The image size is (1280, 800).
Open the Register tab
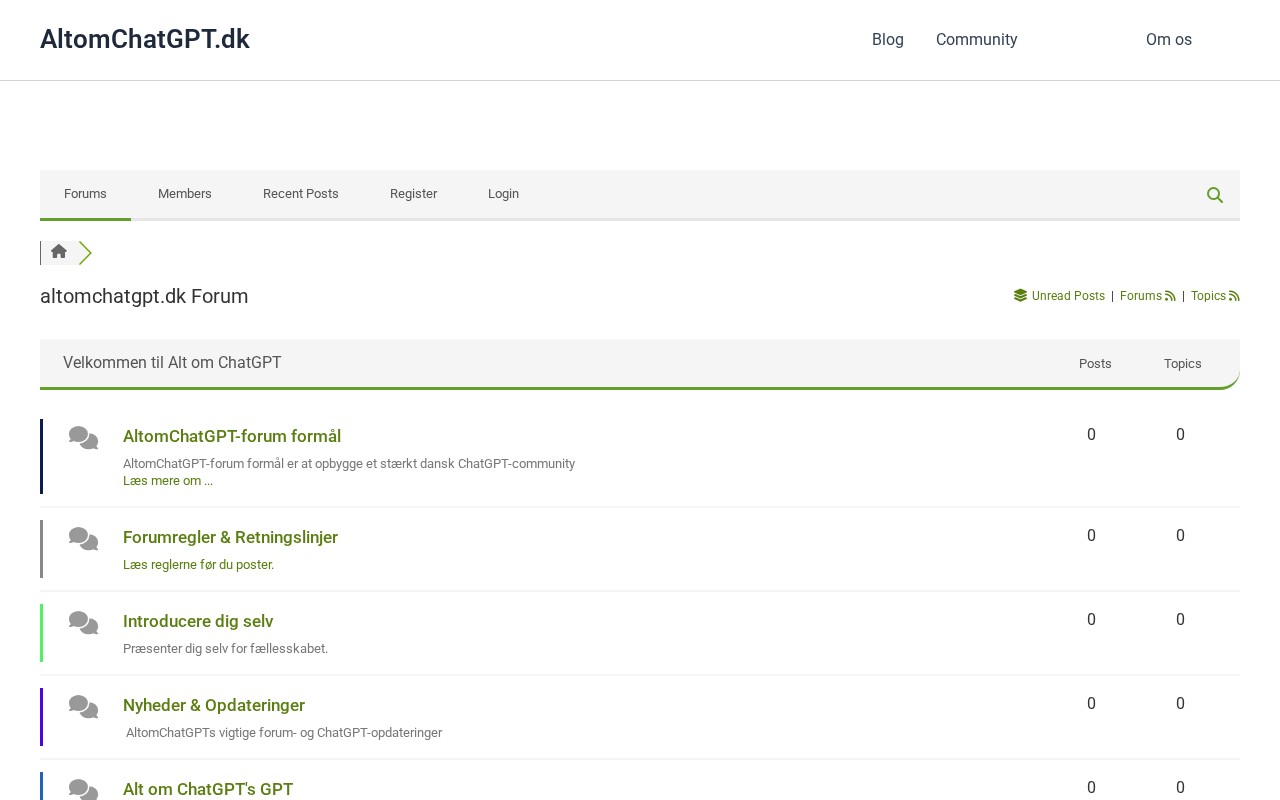point(413,194)
